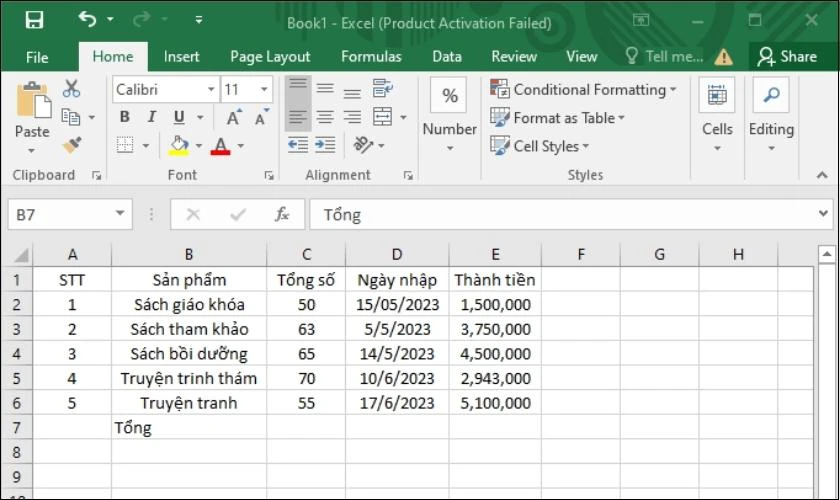This screenshot has width=840, height=500.
Task: Open the Review tab
Action: [x=514, y=57]
